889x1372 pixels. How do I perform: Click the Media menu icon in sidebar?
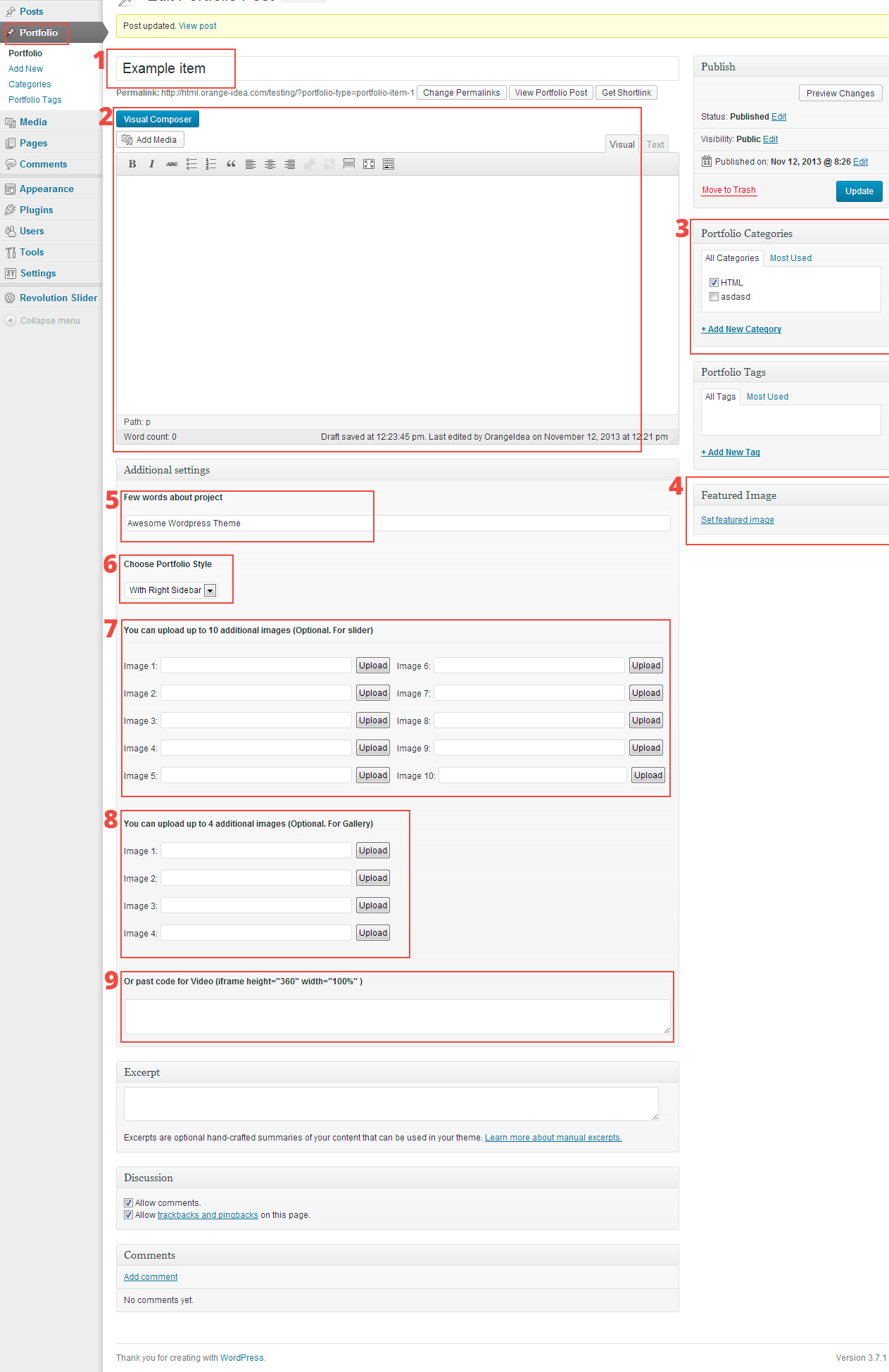point(10,122)
